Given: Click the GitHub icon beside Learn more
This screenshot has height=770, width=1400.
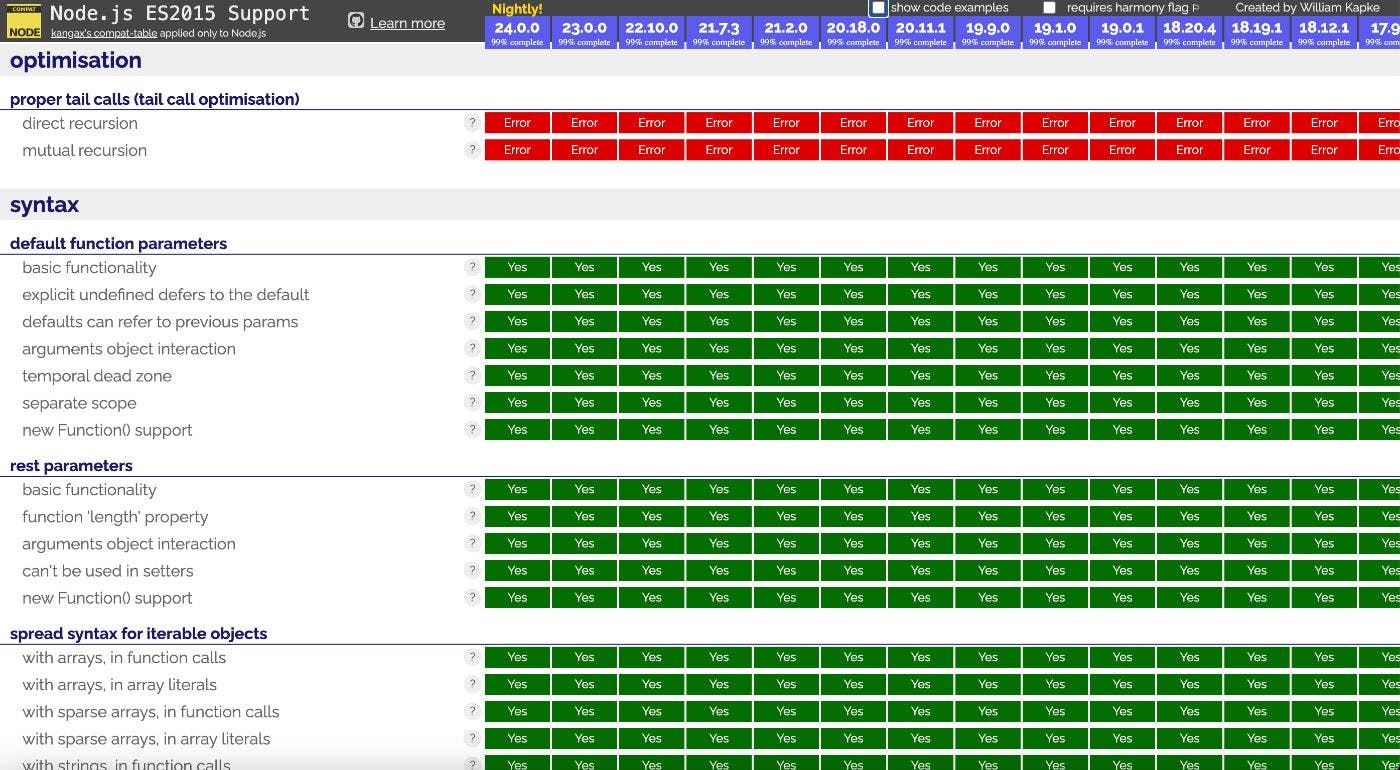Looking at the screenshot, I should tap(356, 21).
